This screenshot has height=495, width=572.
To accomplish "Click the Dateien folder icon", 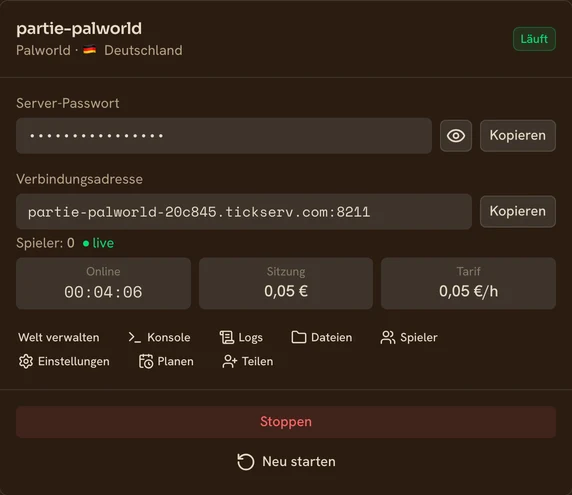I will pyautogui.click(x=299, y=337).
